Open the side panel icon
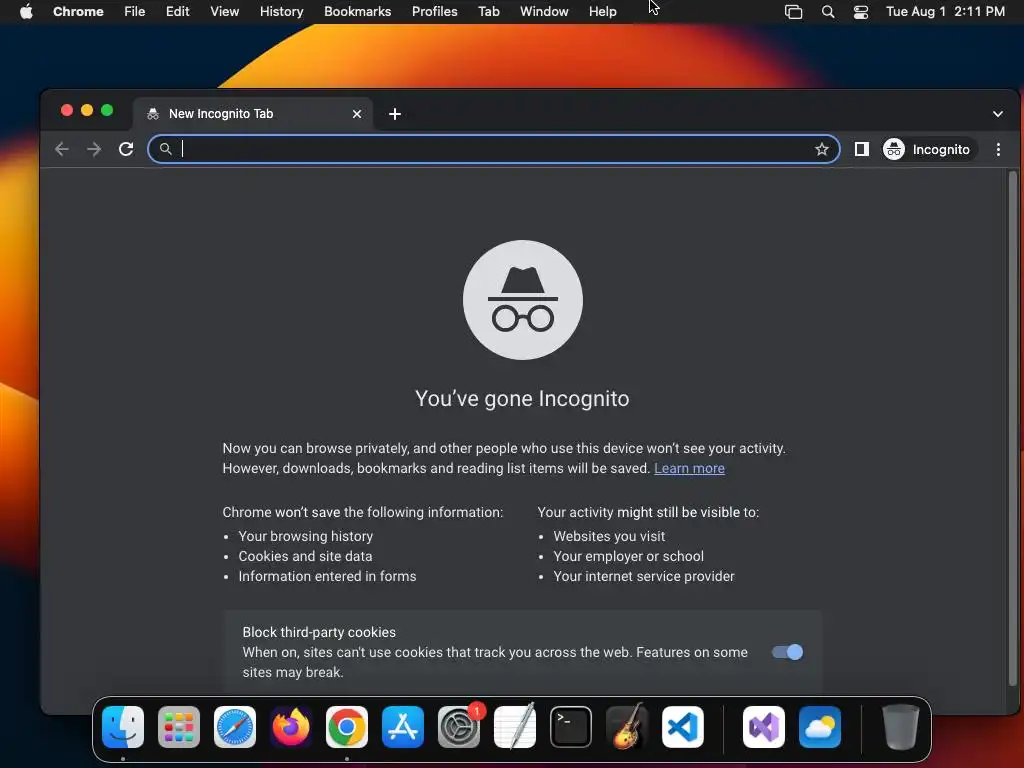 click(x=862, y=150)
